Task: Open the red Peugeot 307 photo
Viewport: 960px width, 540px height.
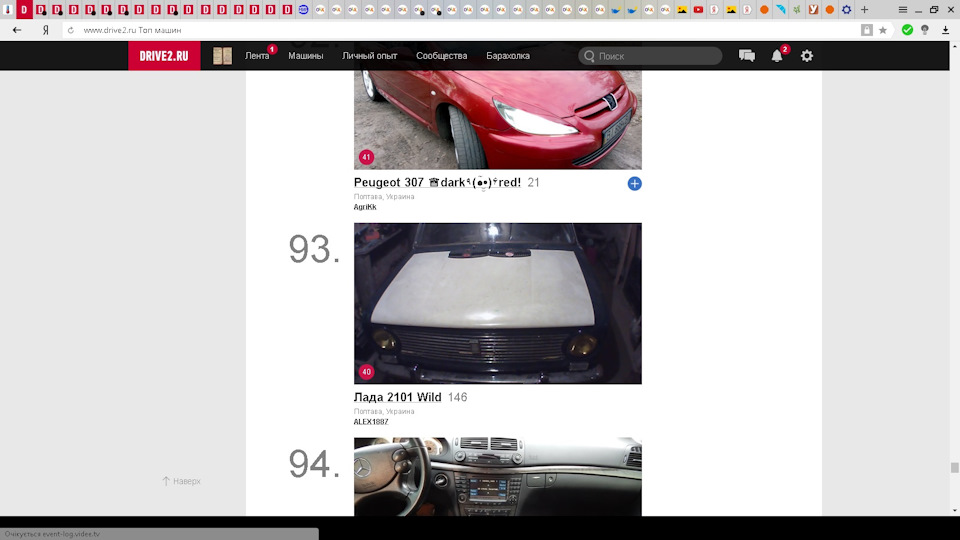Action: [x=498, y=119]
